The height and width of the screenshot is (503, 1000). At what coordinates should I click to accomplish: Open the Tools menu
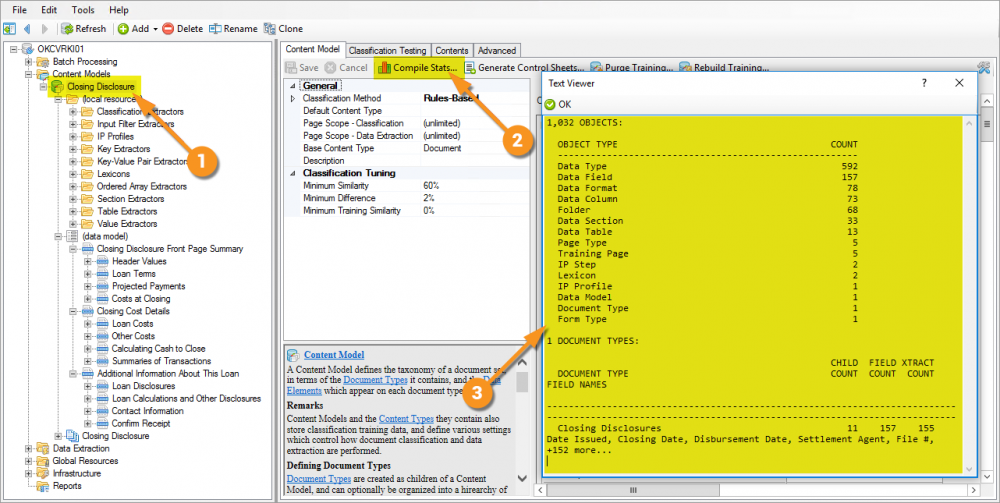[x=83, y=9]
